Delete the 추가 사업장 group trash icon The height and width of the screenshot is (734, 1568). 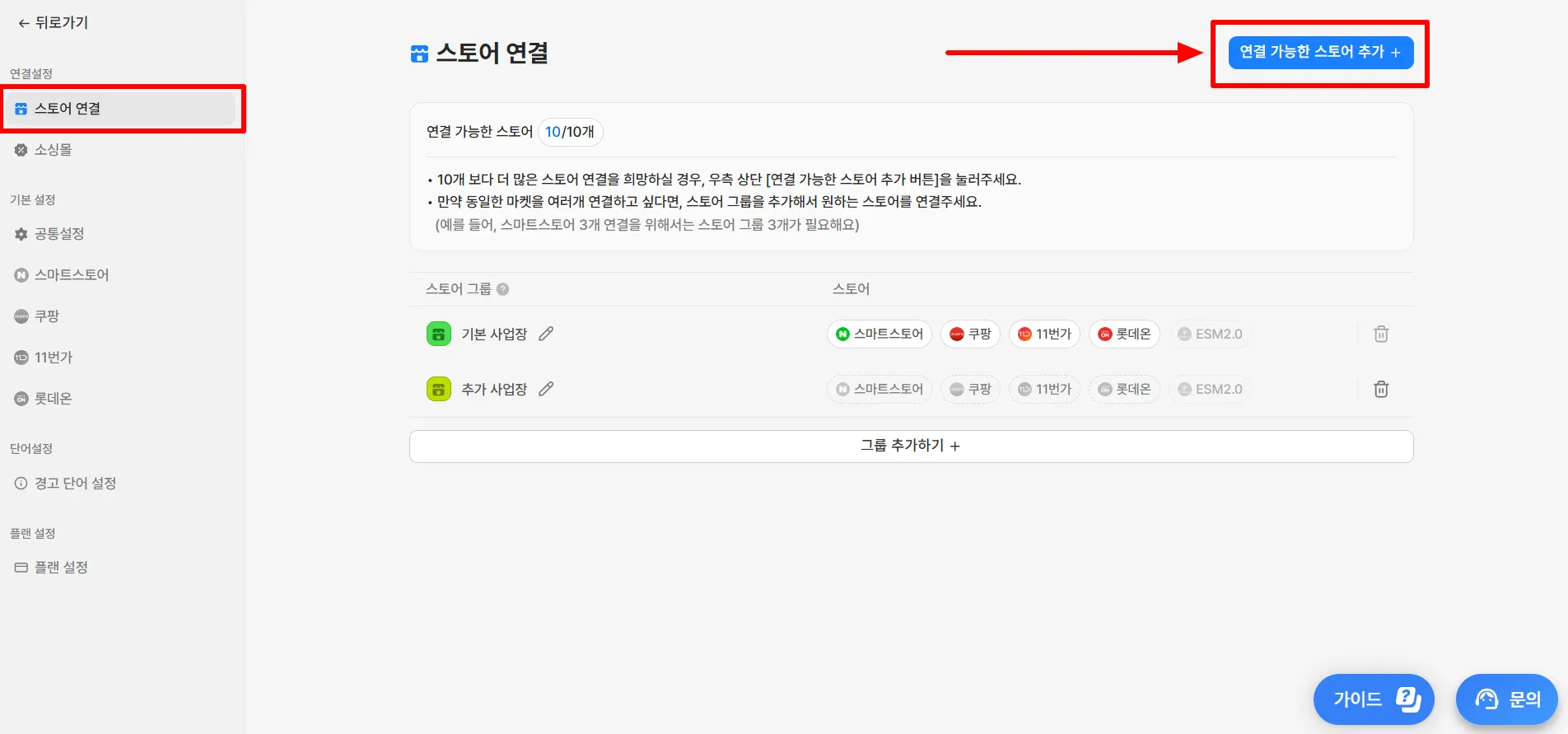[1381, 389]
